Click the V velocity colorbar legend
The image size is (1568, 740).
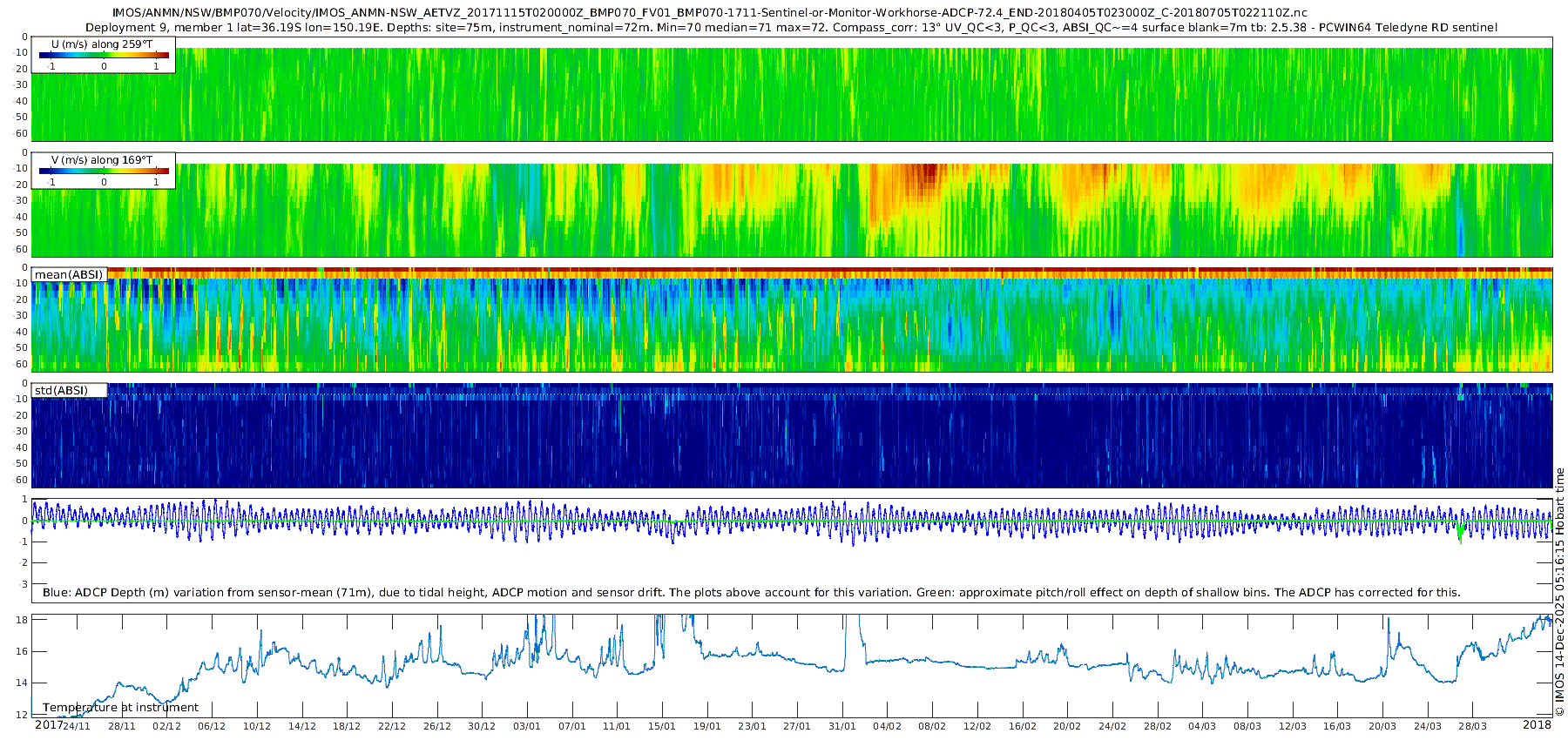[104, 172]
